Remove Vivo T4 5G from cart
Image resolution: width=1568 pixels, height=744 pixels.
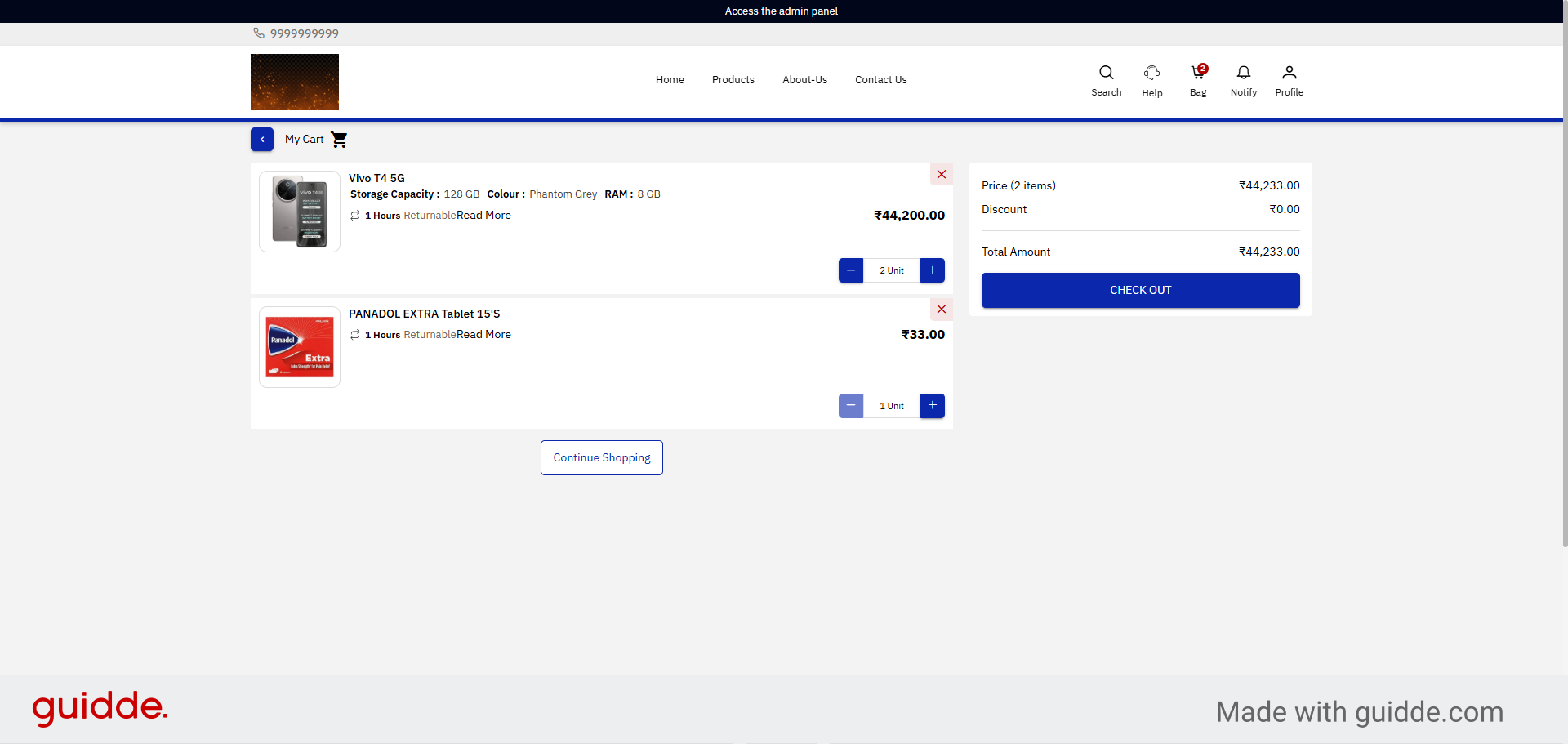(941, 174)
